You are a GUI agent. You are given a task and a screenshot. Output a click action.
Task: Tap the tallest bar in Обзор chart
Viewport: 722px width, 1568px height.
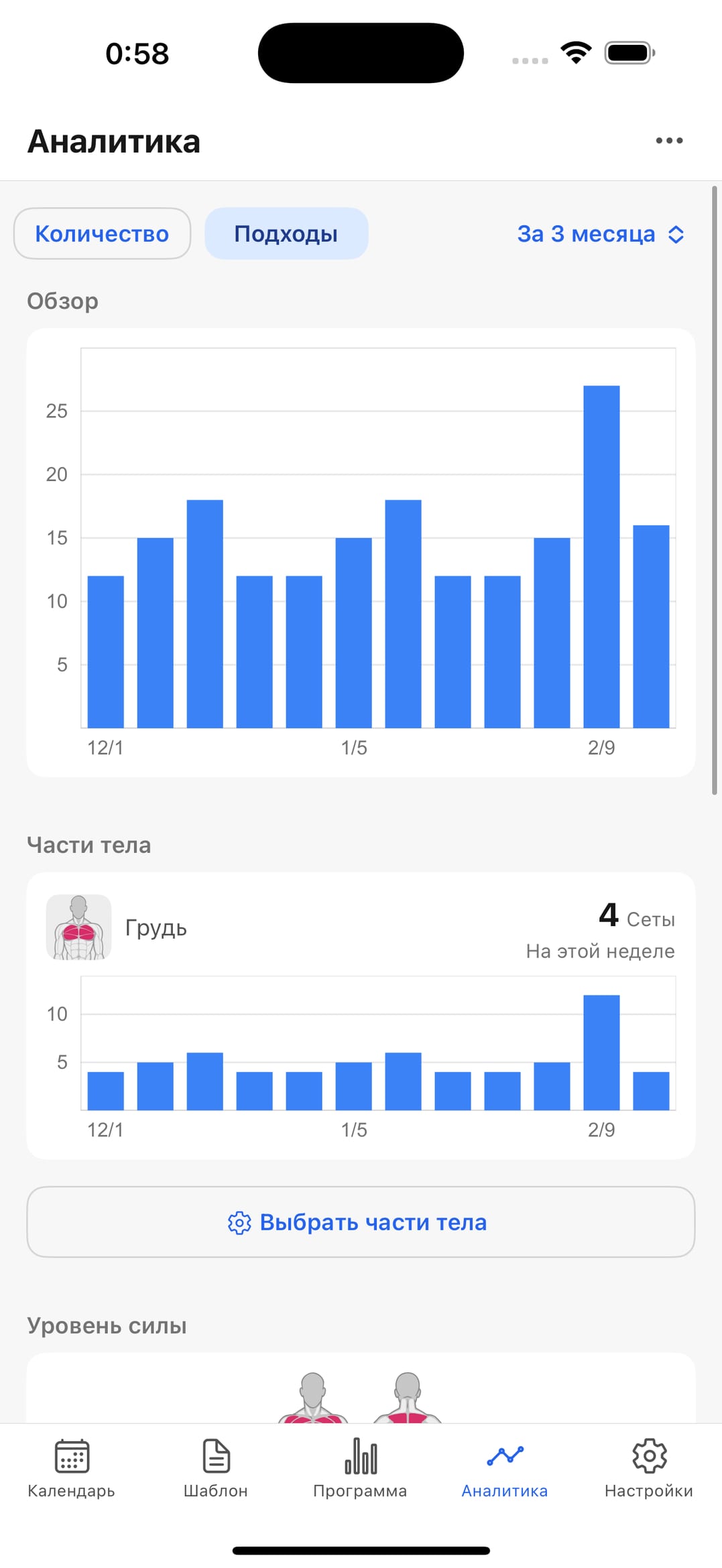601,556
